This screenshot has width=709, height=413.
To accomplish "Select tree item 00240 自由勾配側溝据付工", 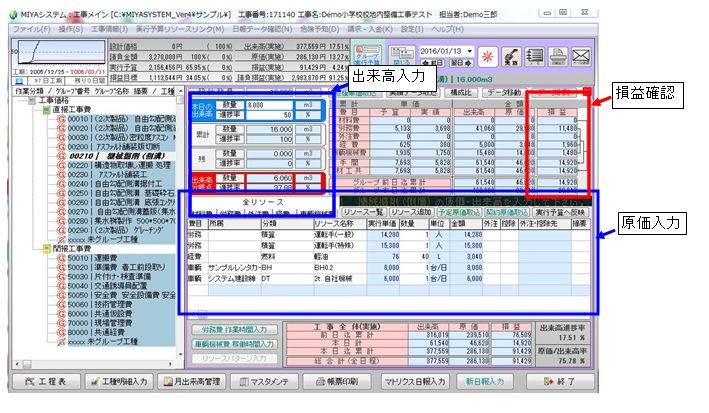I will (x=121, y=184).
